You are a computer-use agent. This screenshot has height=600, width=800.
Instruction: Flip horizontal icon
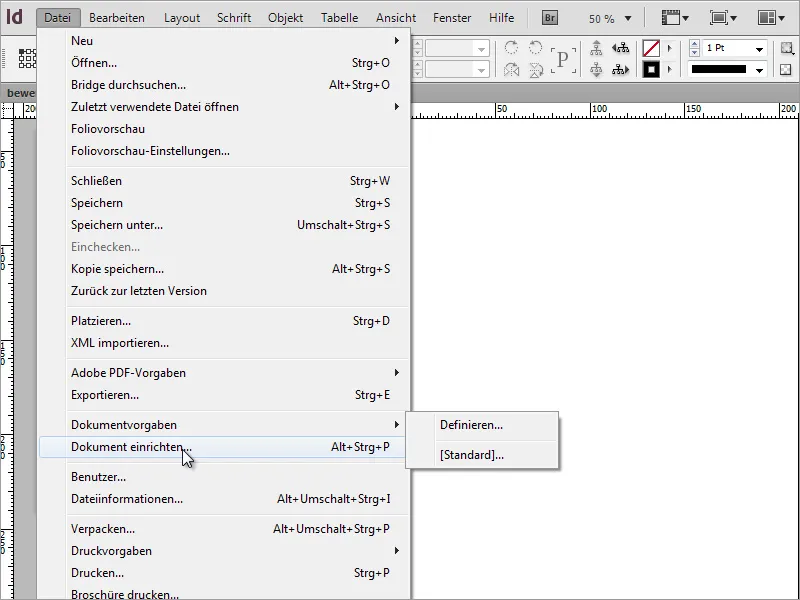(x=511, y=69)
